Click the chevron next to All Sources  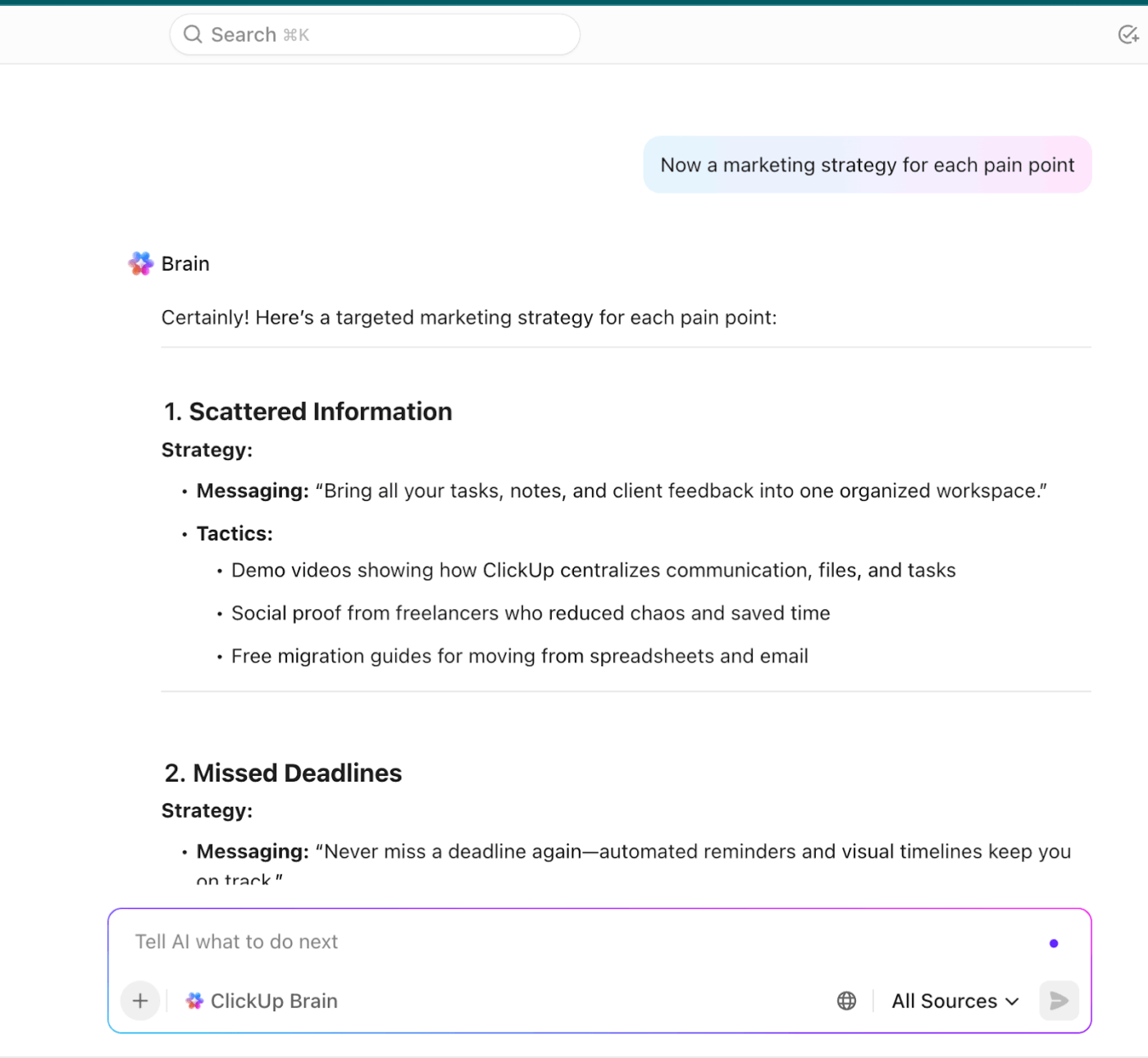point(1013,1001)
